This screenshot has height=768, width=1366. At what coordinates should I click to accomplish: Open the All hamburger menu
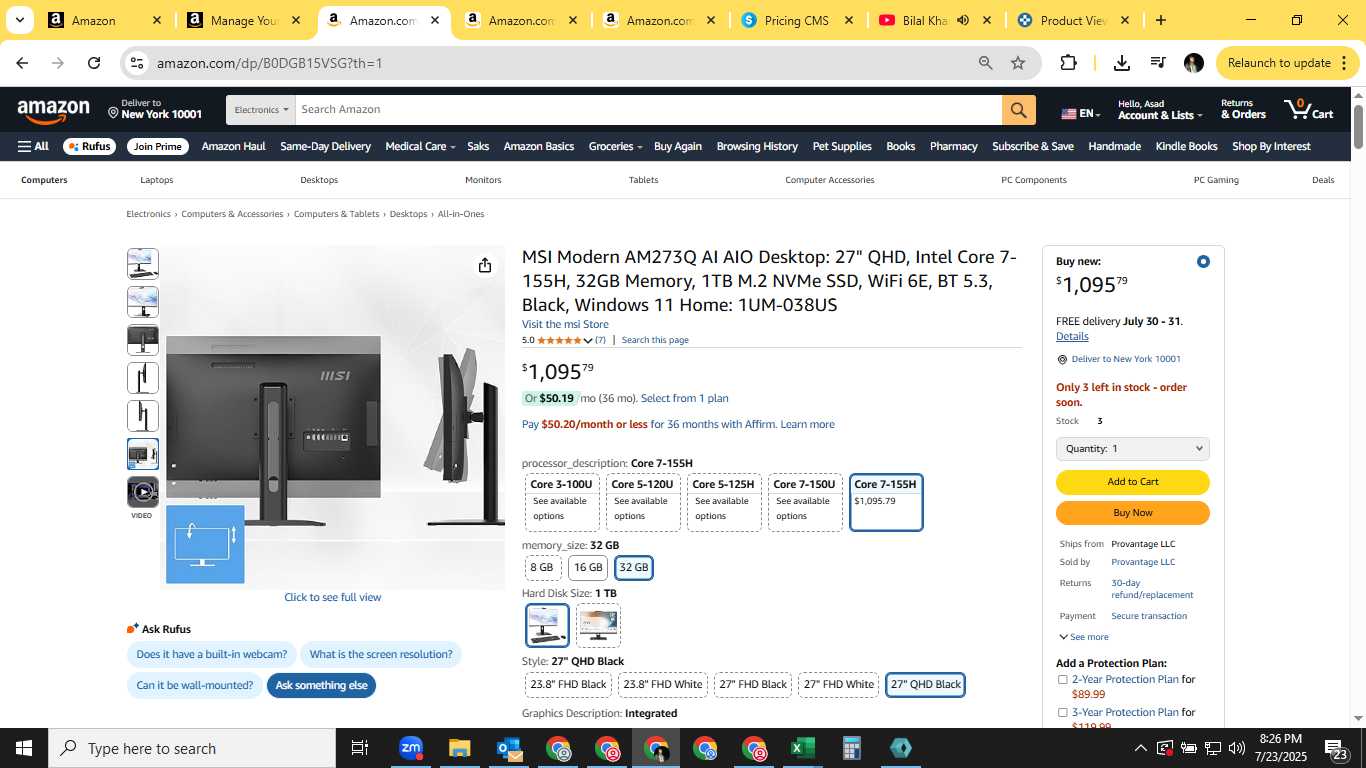(x=33, y=146)
